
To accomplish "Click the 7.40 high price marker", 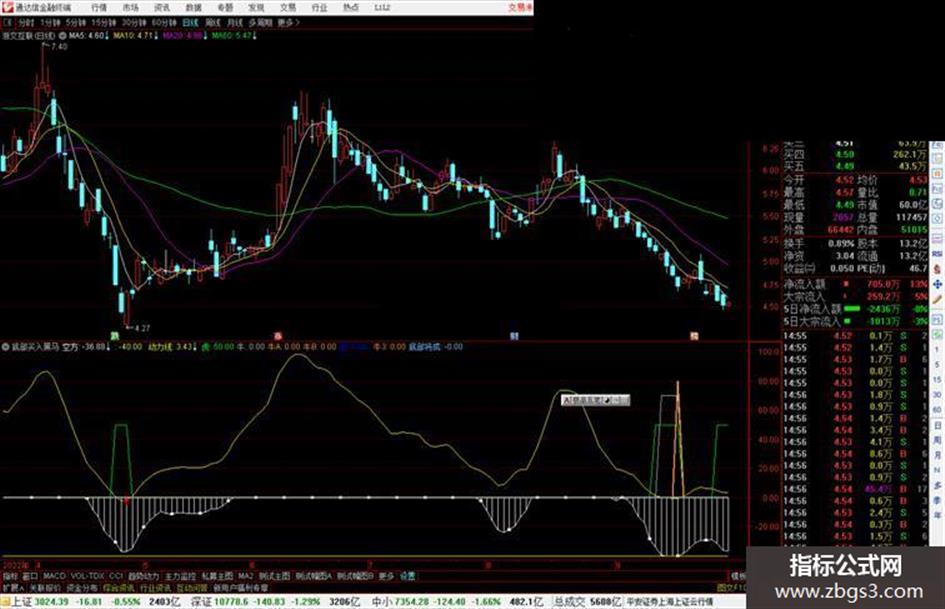I will tap(59, 46).
